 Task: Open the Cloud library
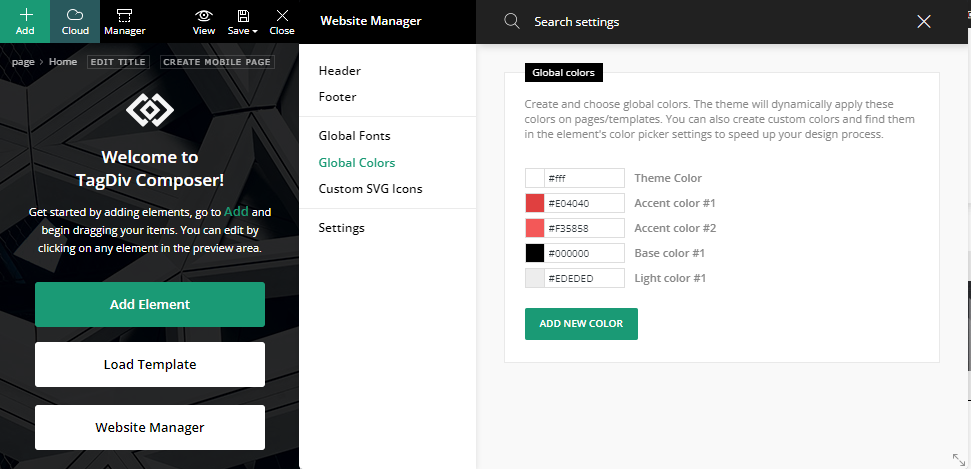[x=75, y=22]
